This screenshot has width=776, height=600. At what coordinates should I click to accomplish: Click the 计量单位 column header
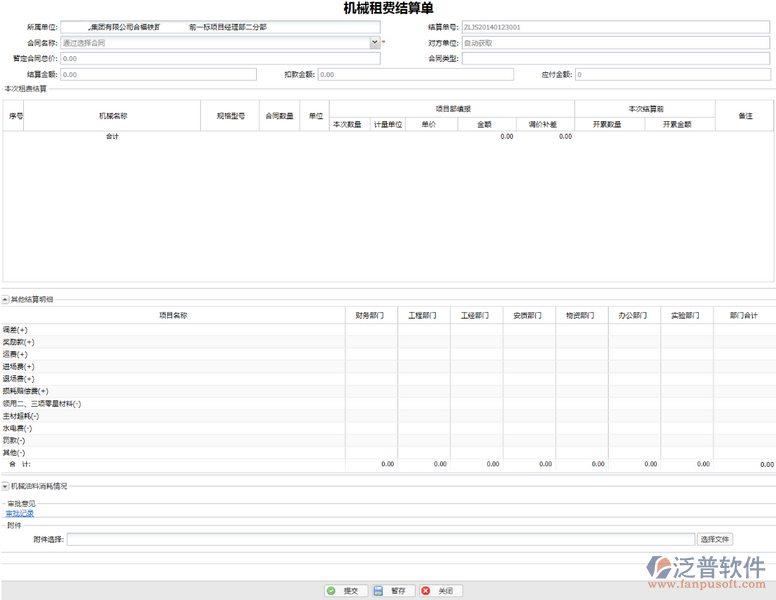(388, 124)
